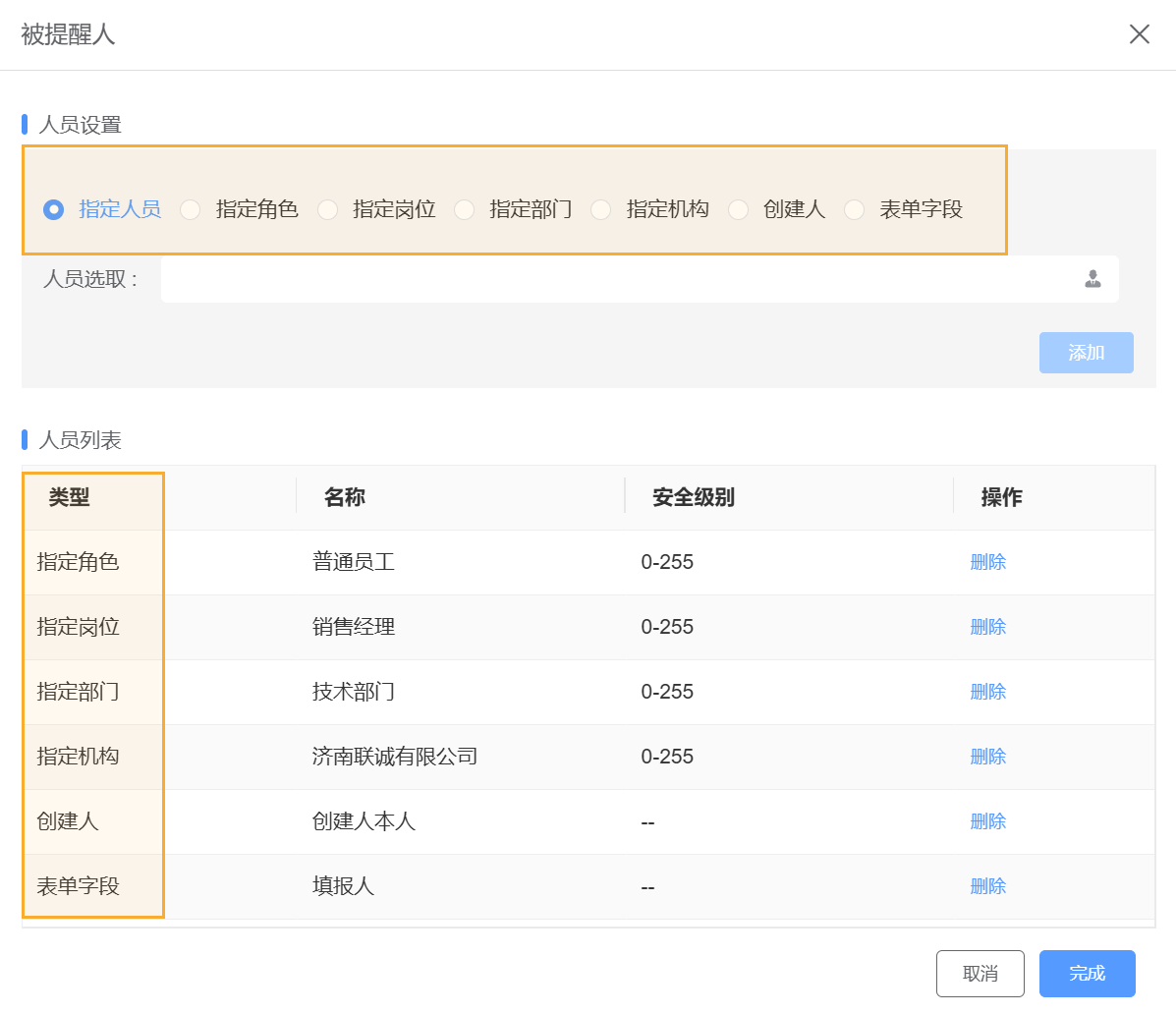The height and width of the screenshot is (1014, 1176).
Task: Delete the 普通员工 role entry
Action: pyautogui.click(x=987, y=561)
